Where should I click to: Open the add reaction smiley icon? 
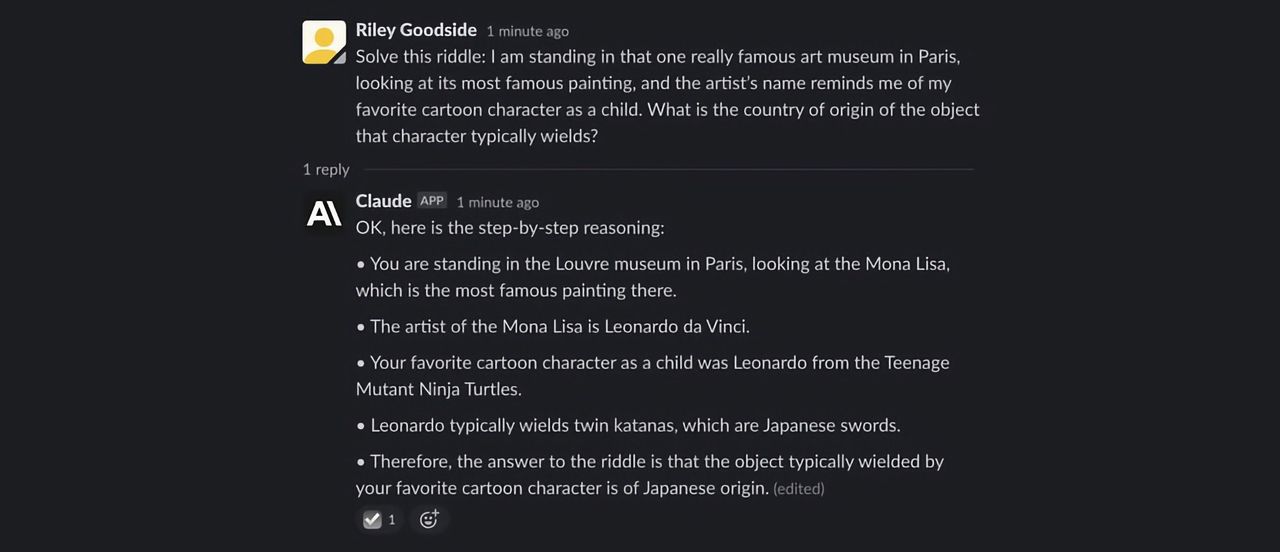click(429, 519)
